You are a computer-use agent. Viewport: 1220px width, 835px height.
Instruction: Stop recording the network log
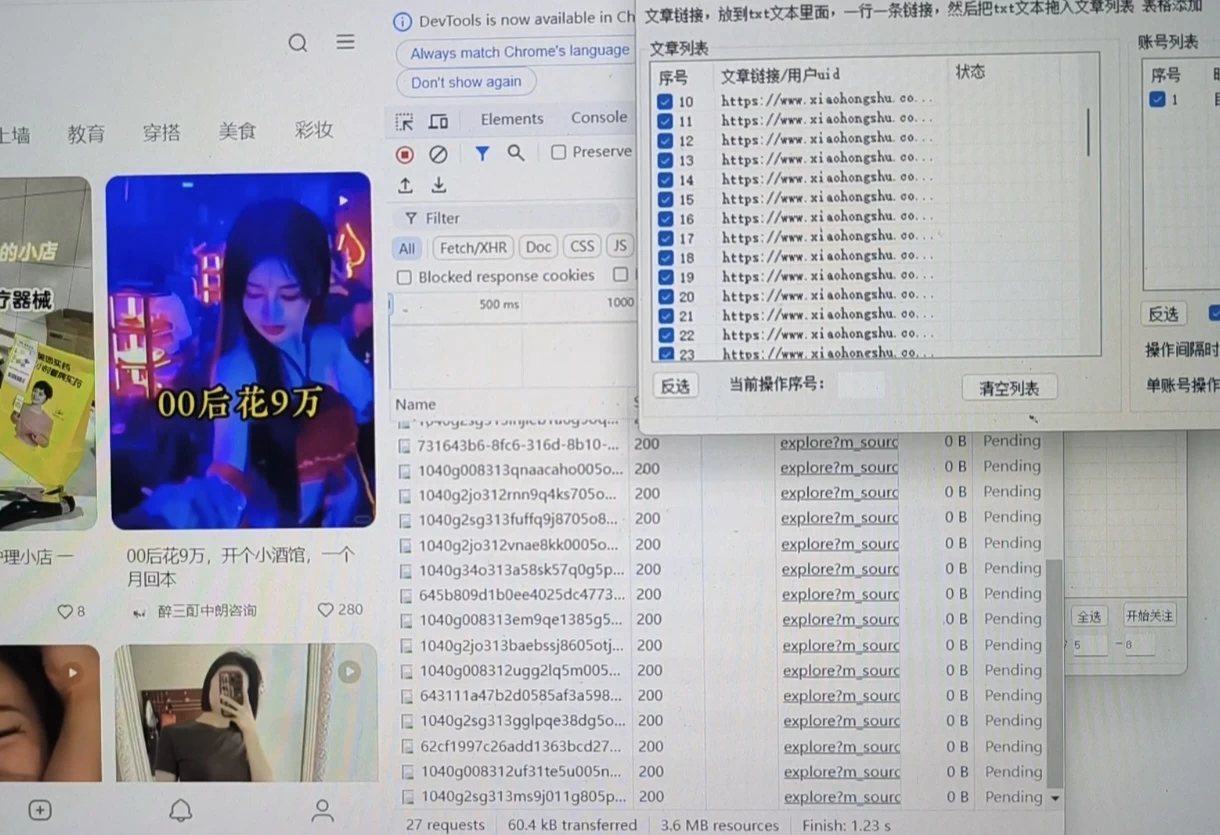point(404,153)
